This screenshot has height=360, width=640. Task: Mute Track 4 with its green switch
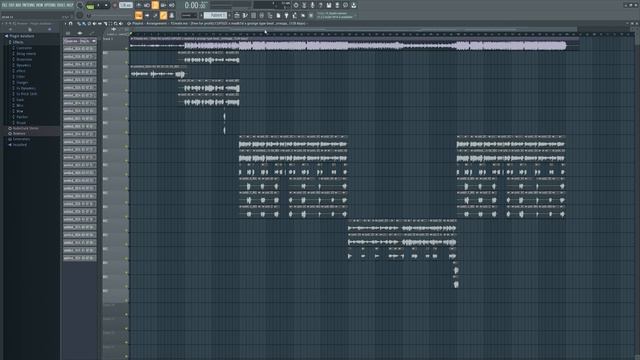127,91
